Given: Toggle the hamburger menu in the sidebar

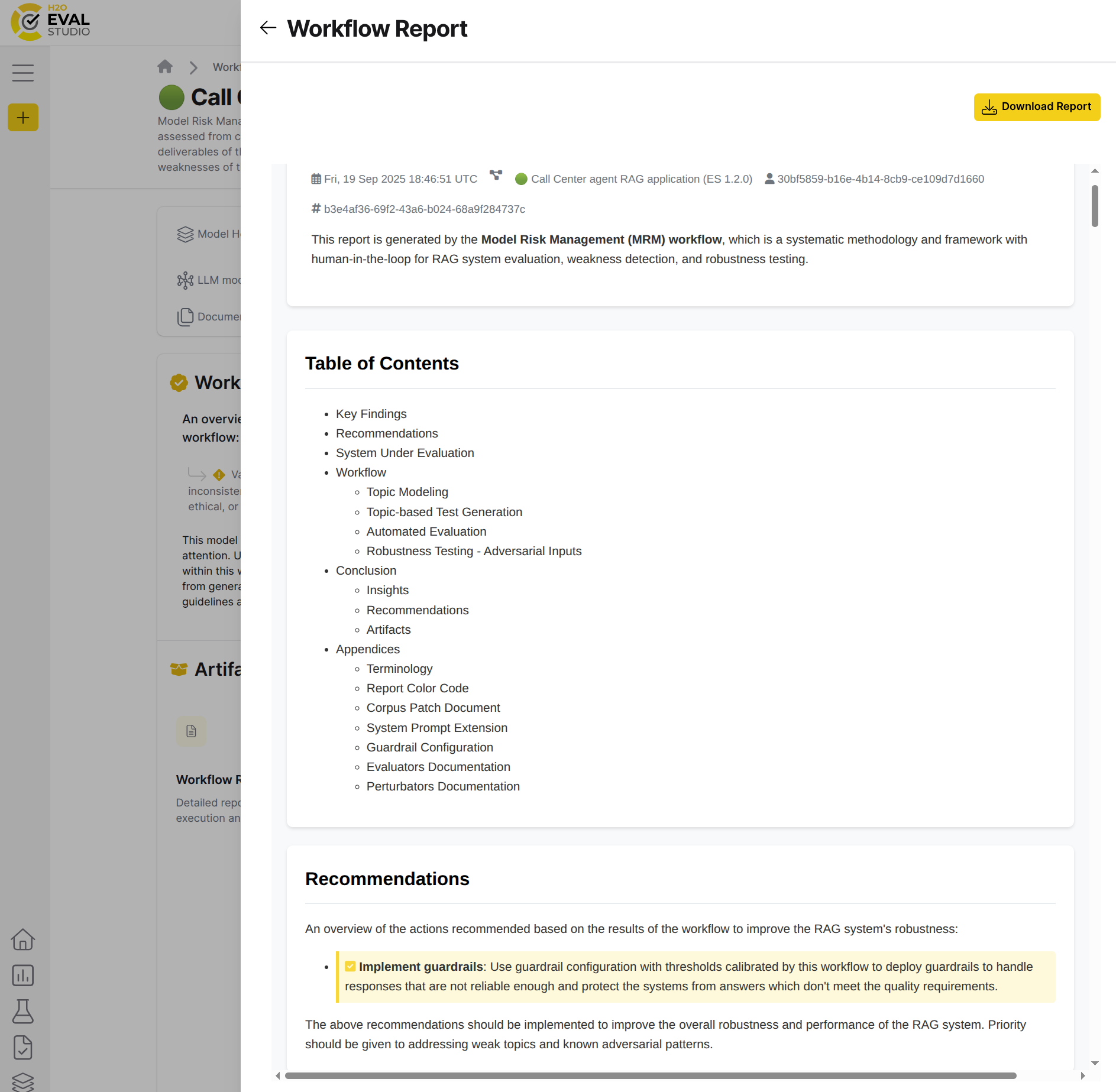Looking at the screenshot, I should coord(23,72).
